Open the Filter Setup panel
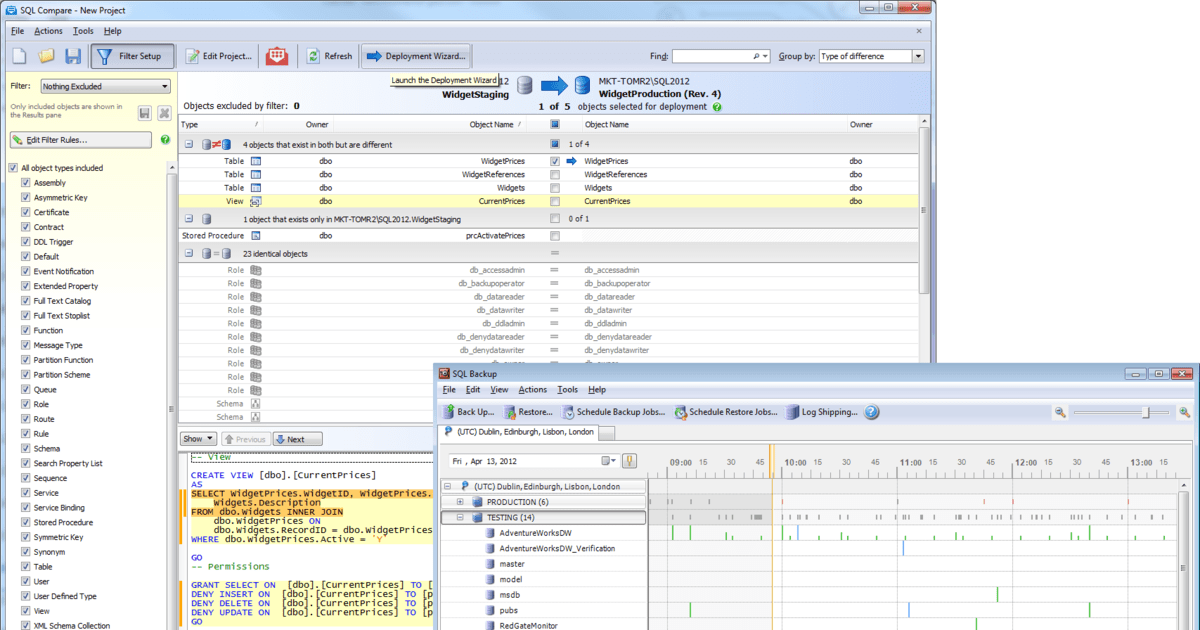Viewport: 1200px width, 630px height. pyautogui.click(x=133, y=55)
